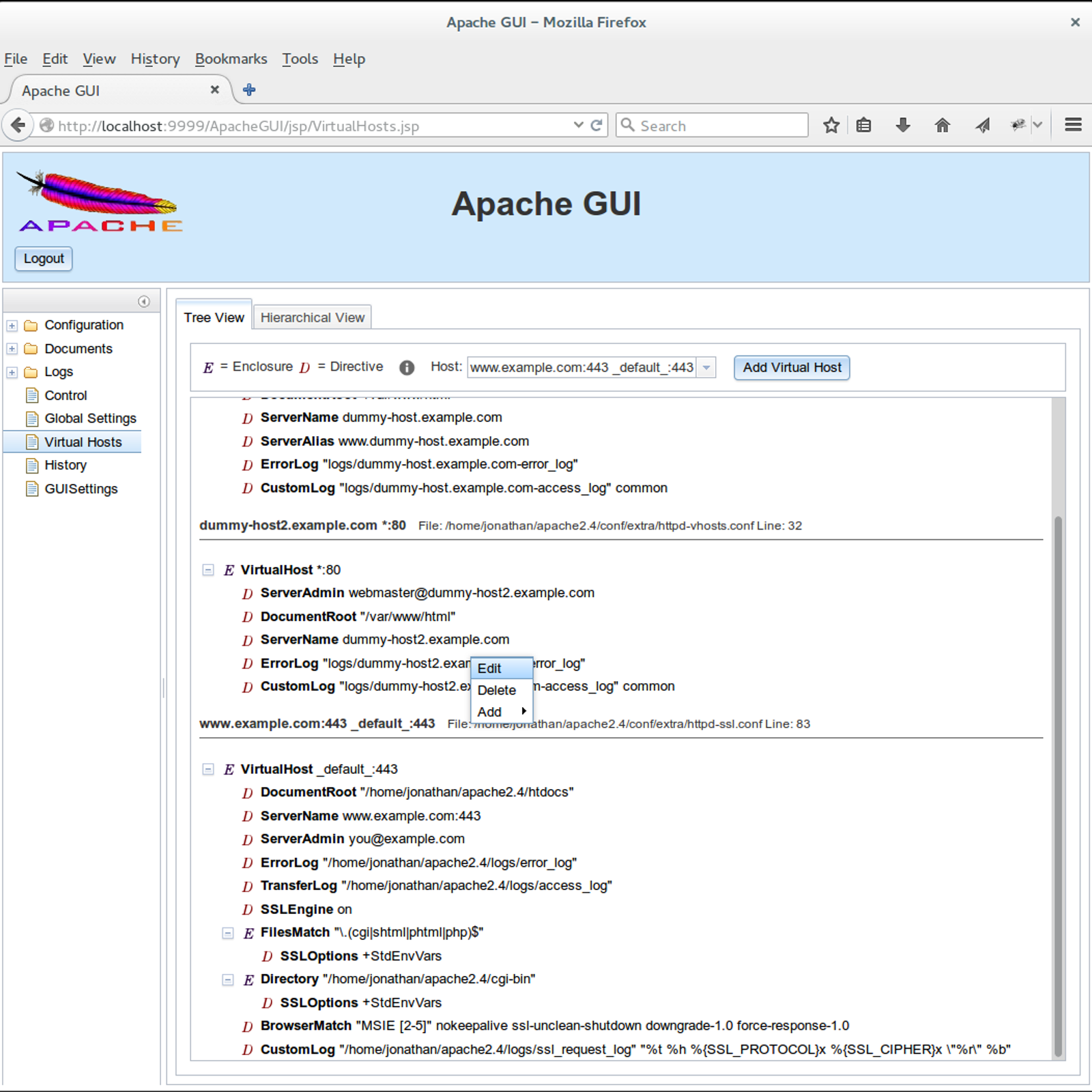Collapse the VirtualHost *:80 enclosure
Screen dimensions: 1092x1092
click(208, 570)
